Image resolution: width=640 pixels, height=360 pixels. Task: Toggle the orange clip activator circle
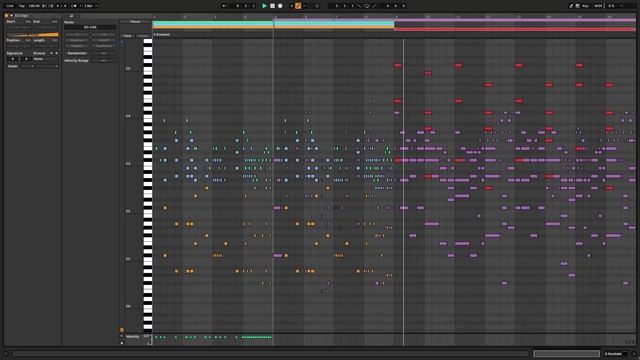click(7, 16)
